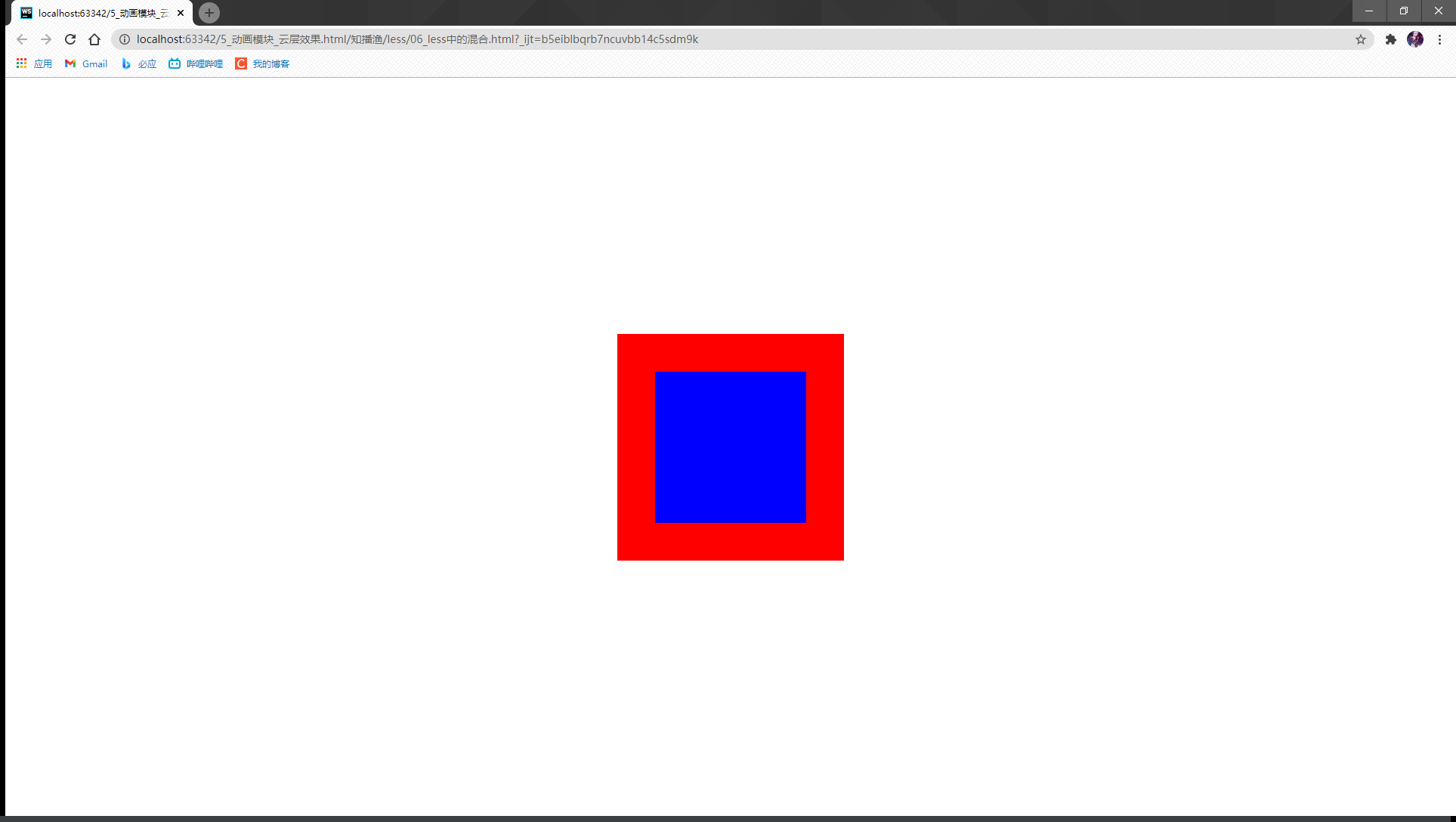The width and height of the screenshot is (1456, 822).
Task: Open the browser home page
Action: (x=94, y=39)
